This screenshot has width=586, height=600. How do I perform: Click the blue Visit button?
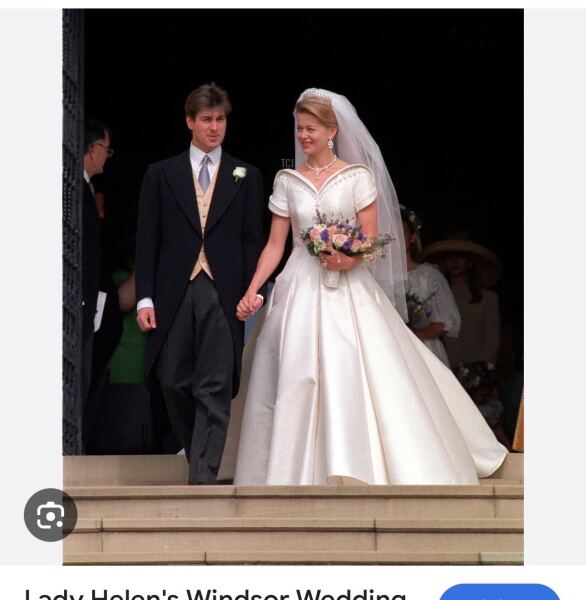click(498, 592)
